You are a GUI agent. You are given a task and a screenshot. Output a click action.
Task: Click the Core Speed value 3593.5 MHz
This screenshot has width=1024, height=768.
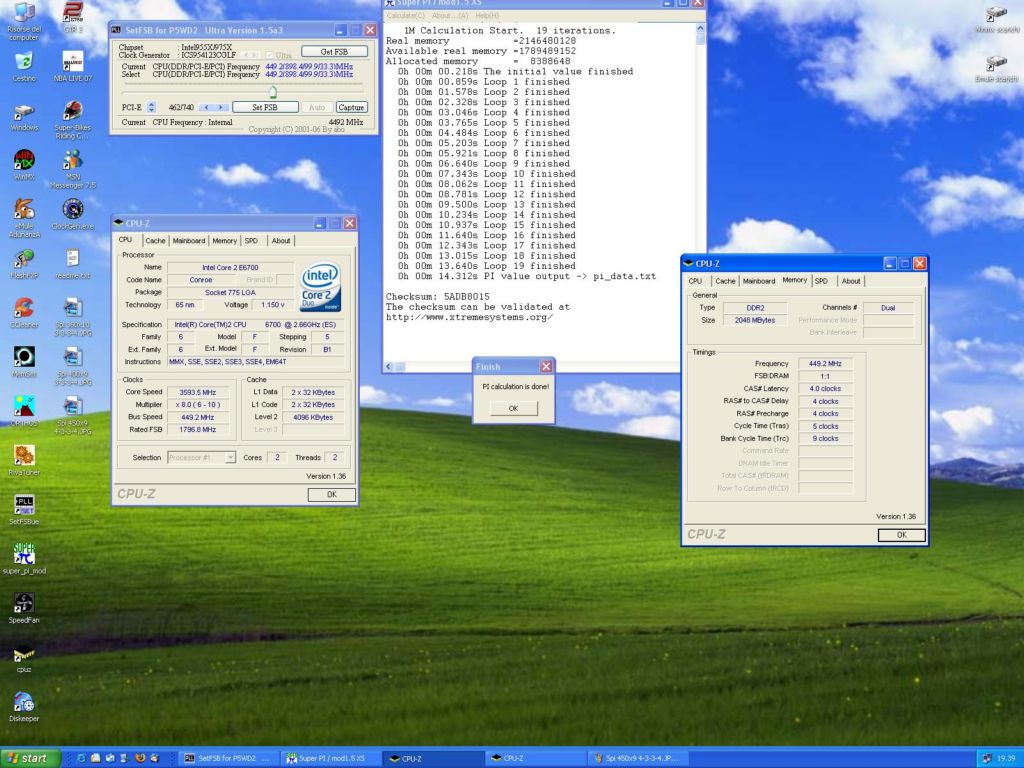198,392
